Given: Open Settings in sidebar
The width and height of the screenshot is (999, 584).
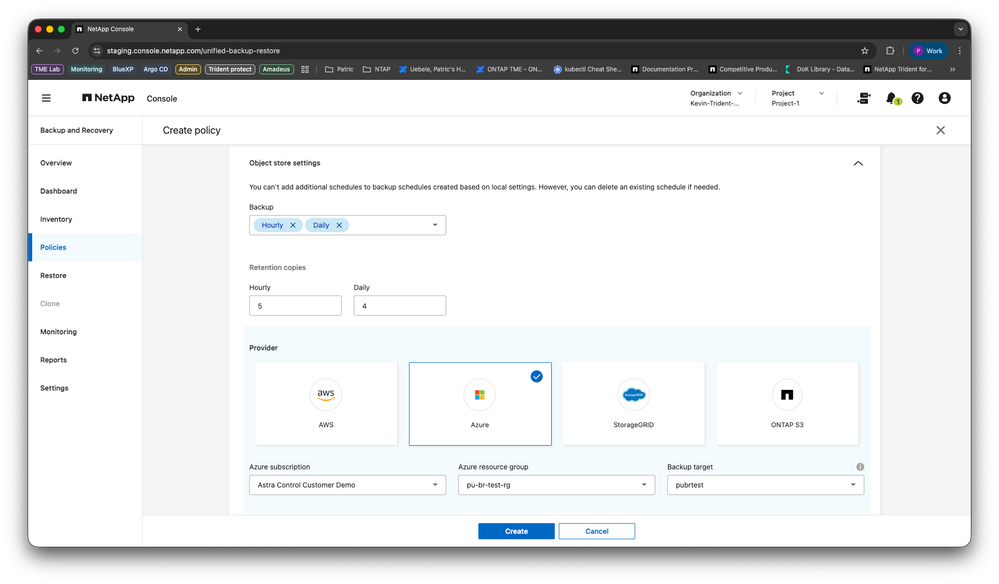Looking at the screenshot, I should pyautogui.click(x=54, y=388).
